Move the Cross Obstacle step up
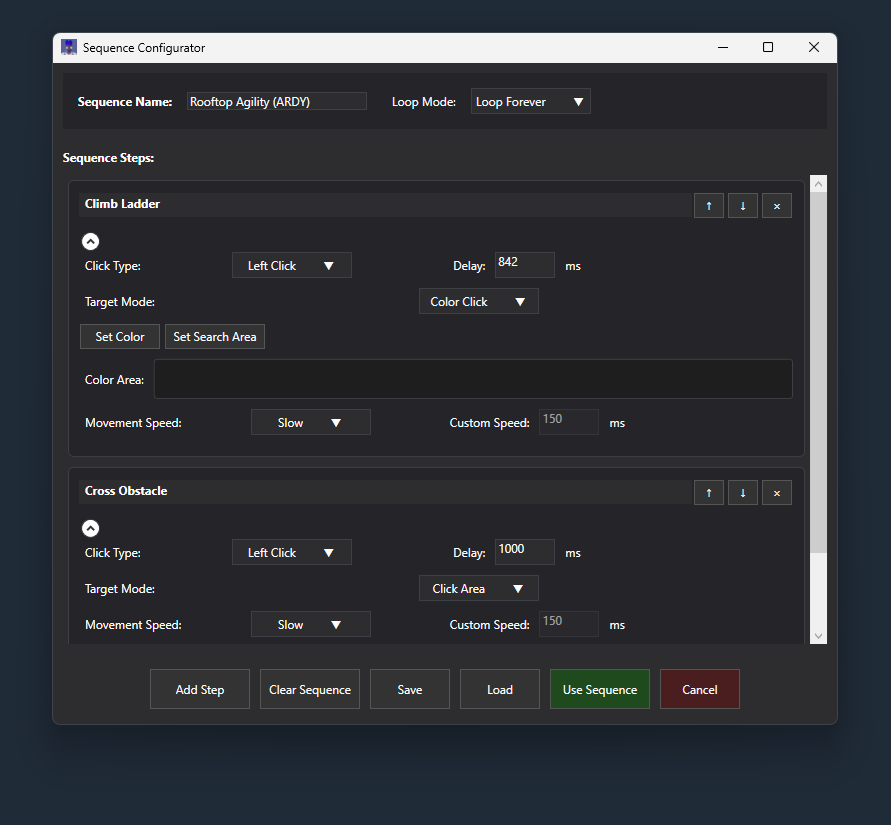Viewport: 891px width, 825px height. [x=709, y=492]
